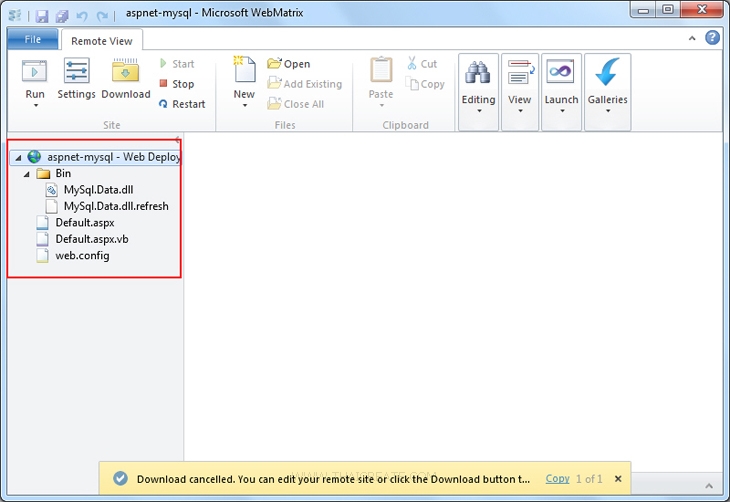This screenshot has height=502, width=730.
Task: Select the Remote View tab
Action: click(x=102, y=41)
